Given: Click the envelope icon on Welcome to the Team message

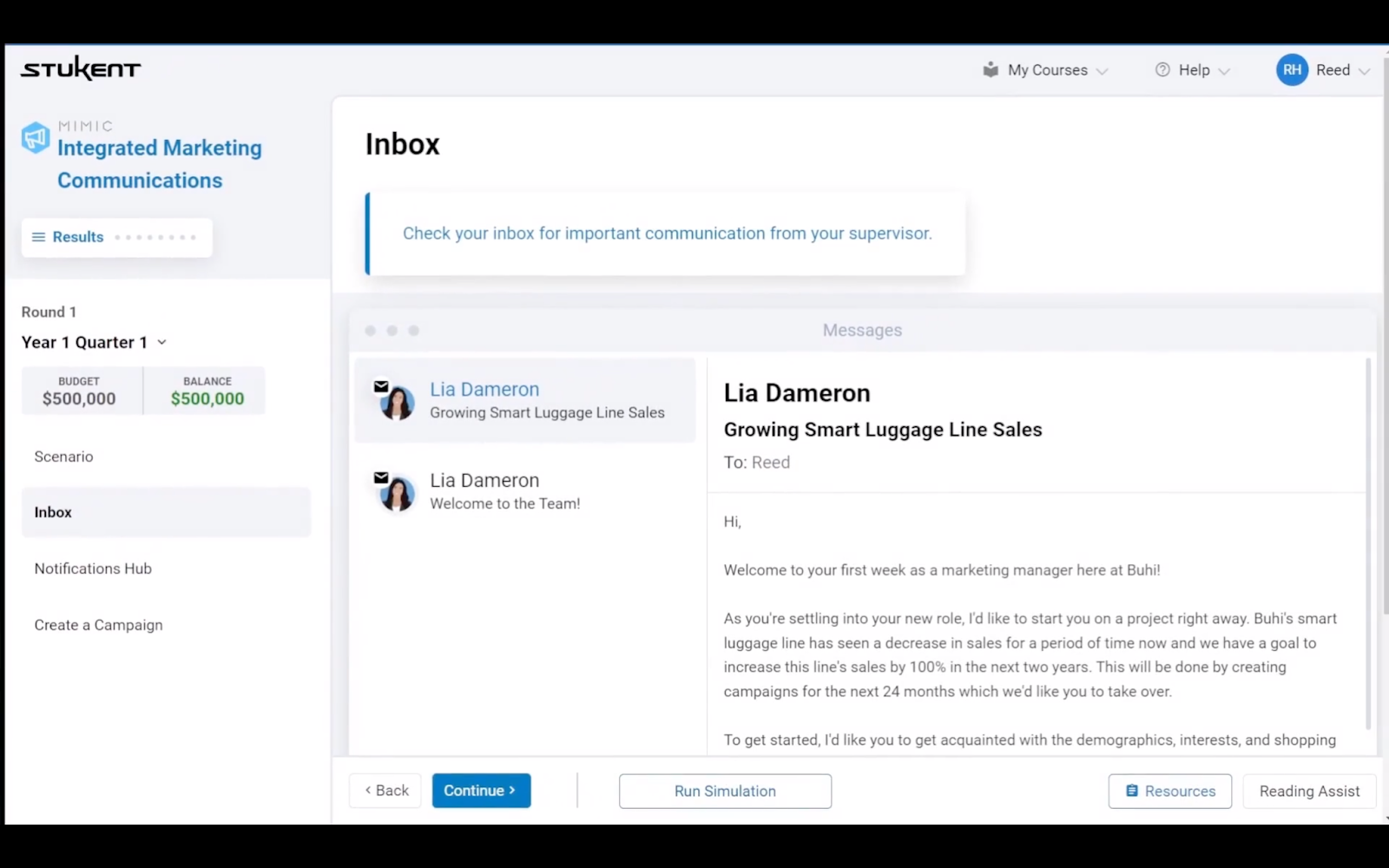Looking at the screenshot, I should (381, 477).
